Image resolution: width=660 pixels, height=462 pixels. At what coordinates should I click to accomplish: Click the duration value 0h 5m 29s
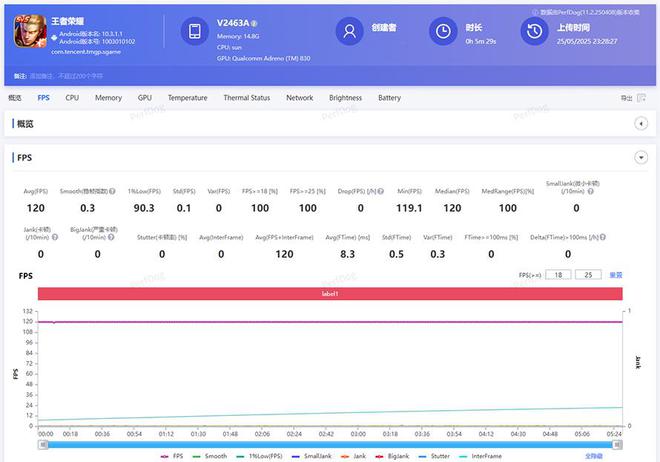click(x=481, y=41)
